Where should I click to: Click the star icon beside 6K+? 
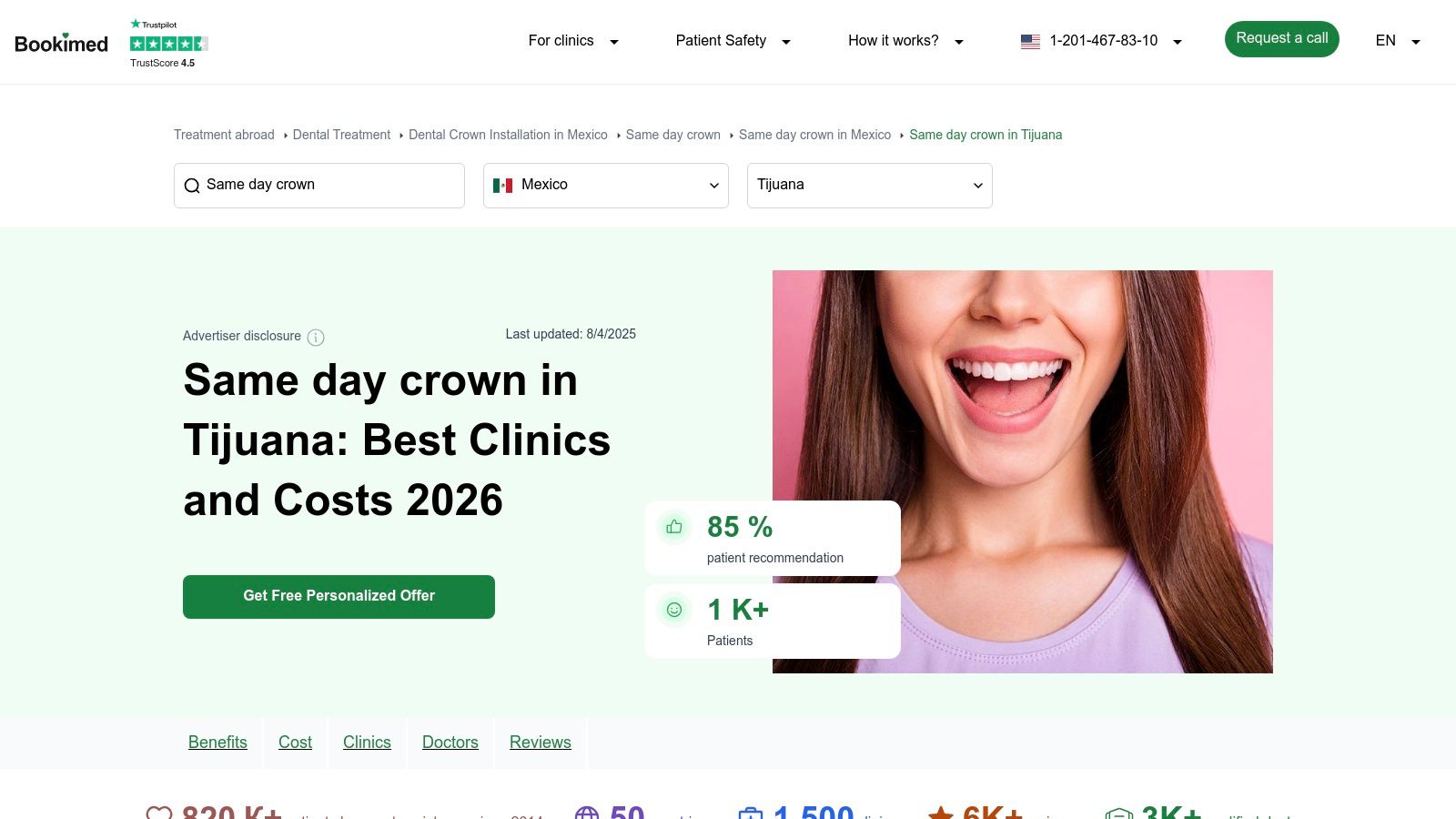940,813
